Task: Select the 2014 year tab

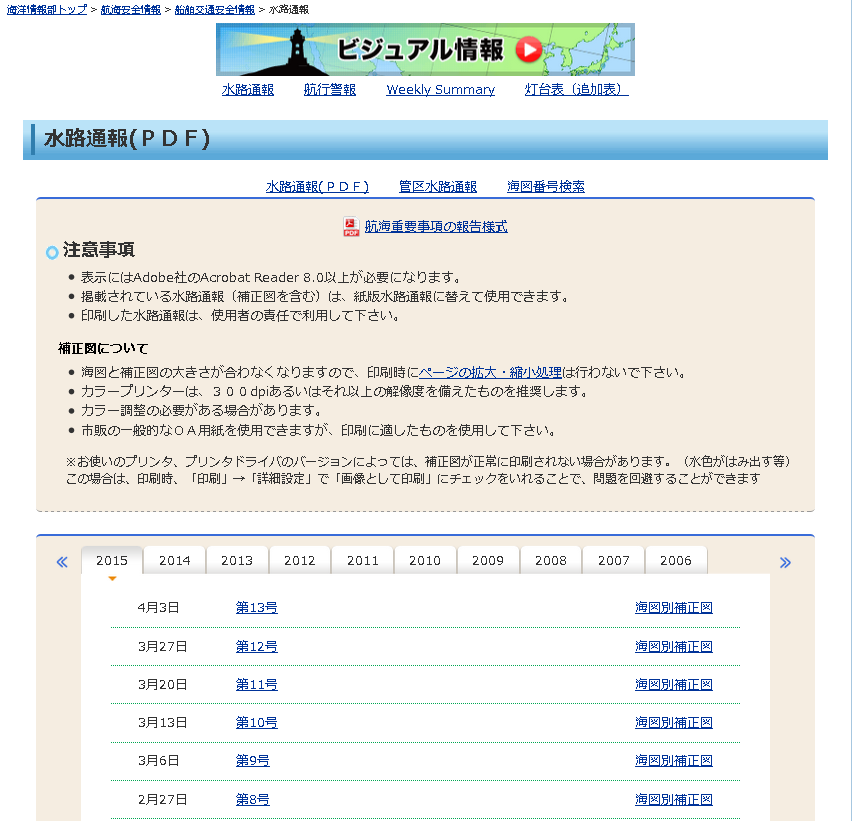Action: (x=174, y=561)
